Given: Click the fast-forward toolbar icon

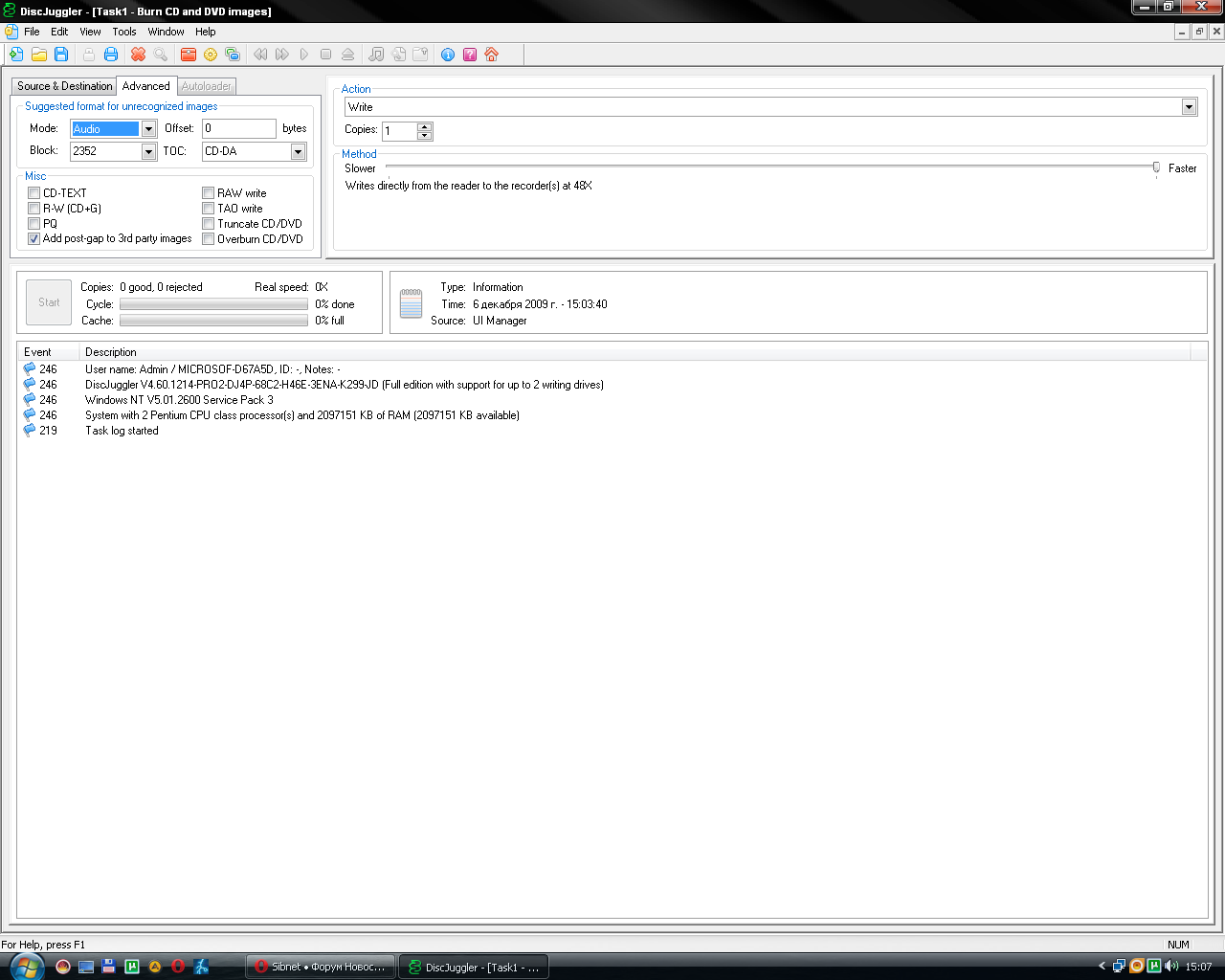Looking at the screenshot, I should 282,55.
